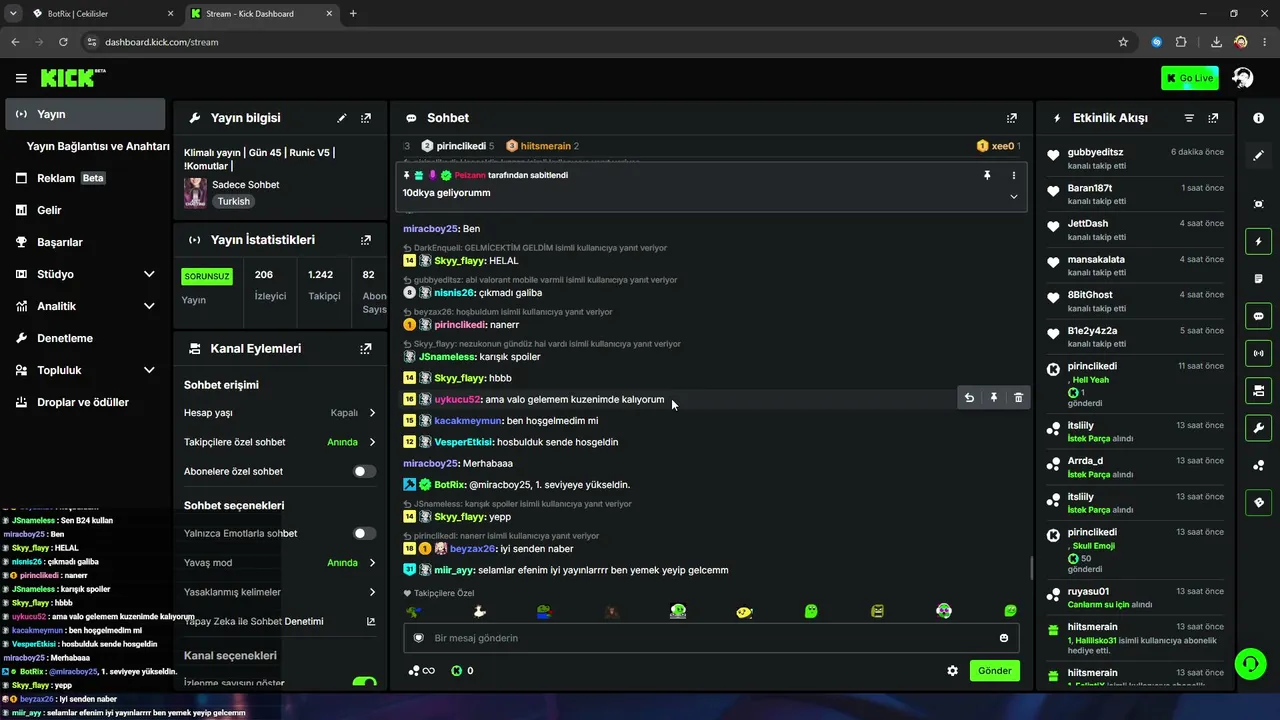Open Yayın Bağlantısı ve Anahtarı
Viewport: 1280px width, 720px height.
point(98,146)
